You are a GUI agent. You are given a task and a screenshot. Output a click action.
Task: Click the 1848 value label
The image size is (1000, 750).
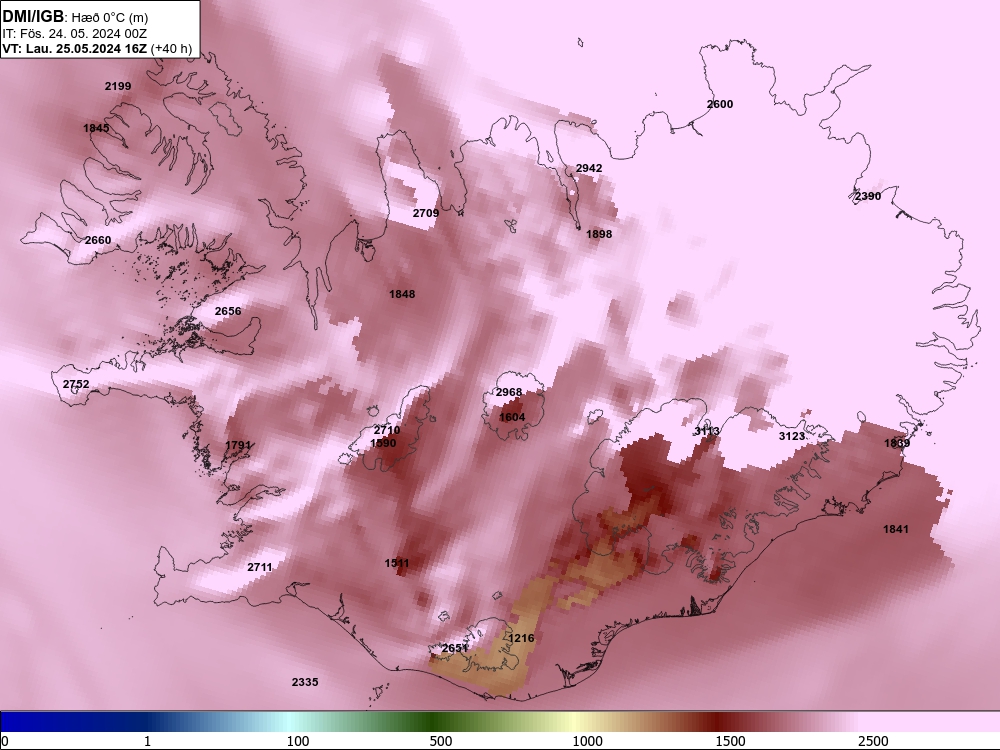pos(402,294)
